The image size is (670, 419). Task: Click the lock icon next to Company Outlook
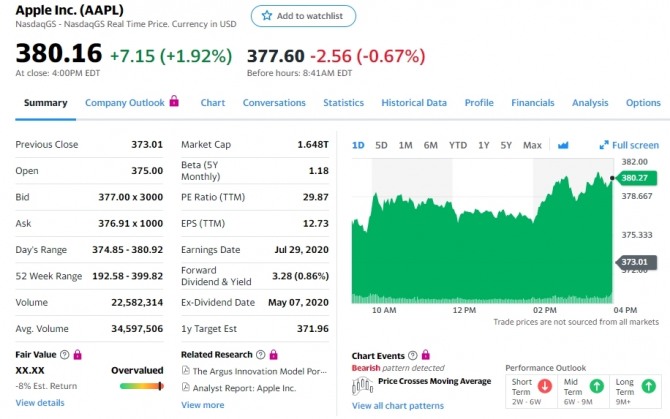[174, 102]
